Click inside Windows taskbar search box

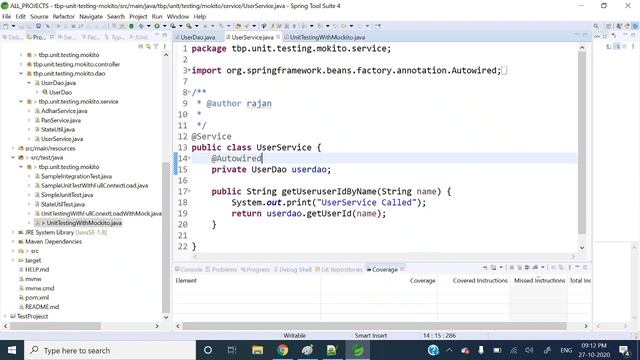[110, 350]
